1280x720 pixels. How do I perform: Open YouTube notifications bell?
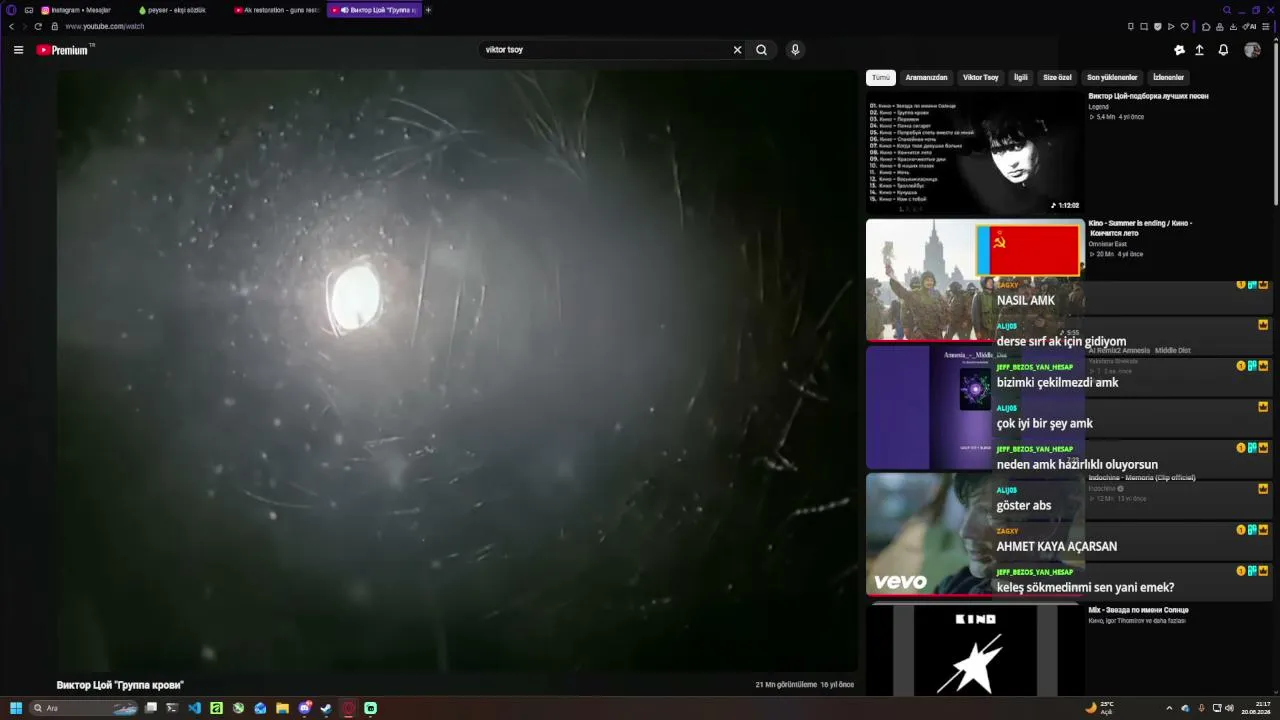click(1223, 50)
